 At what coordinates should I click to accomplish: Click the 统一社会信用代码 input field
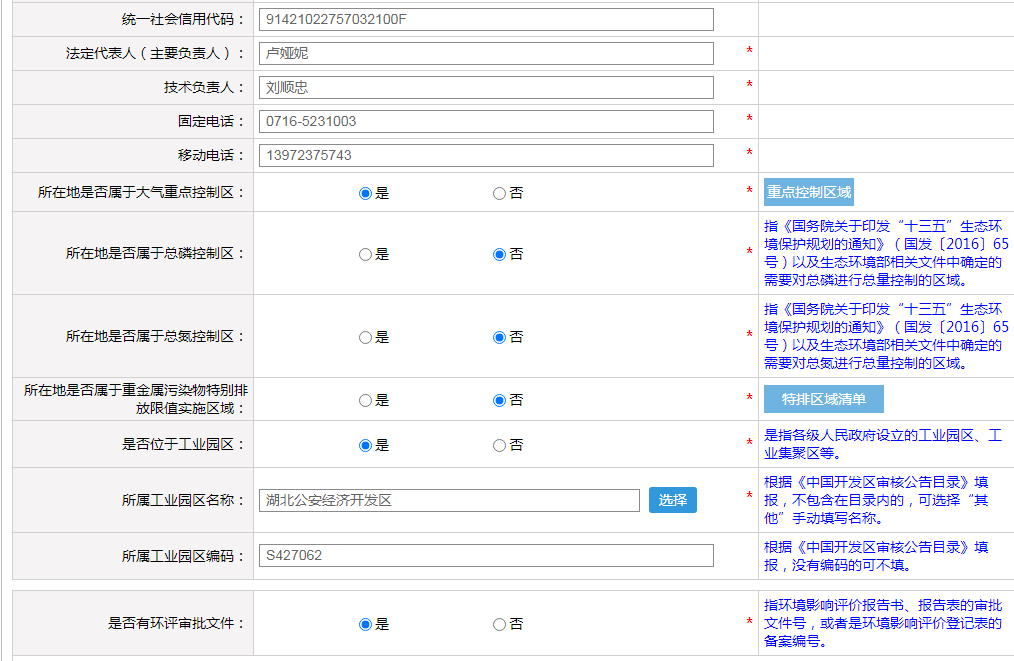click(485, 20)
